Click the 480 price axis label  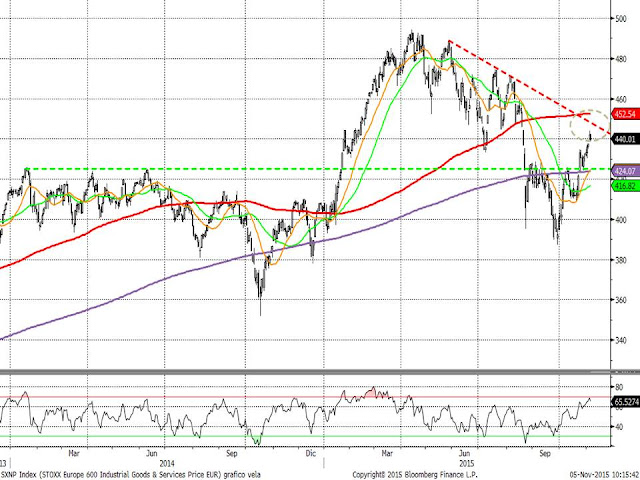tap(620, 59)
